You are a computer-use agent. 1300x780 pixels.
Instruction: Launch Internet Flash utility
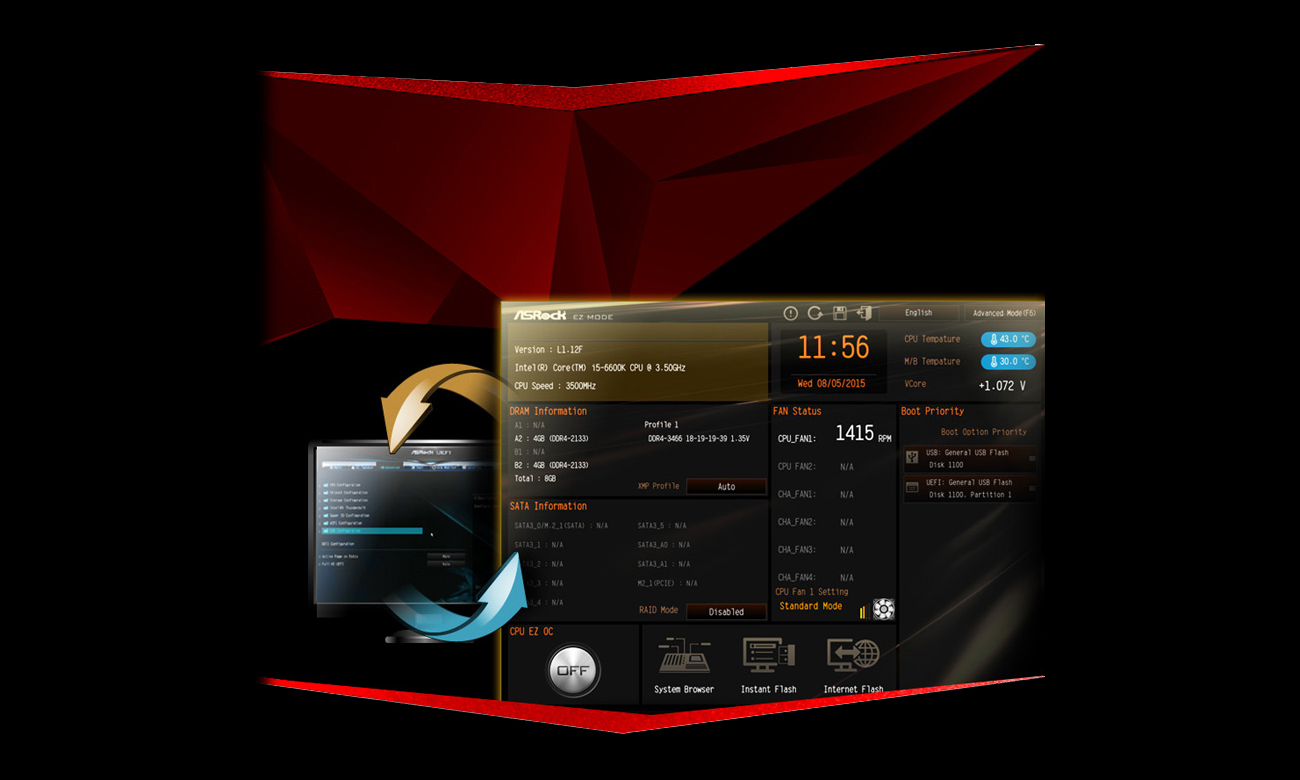(x=853, y=665)
